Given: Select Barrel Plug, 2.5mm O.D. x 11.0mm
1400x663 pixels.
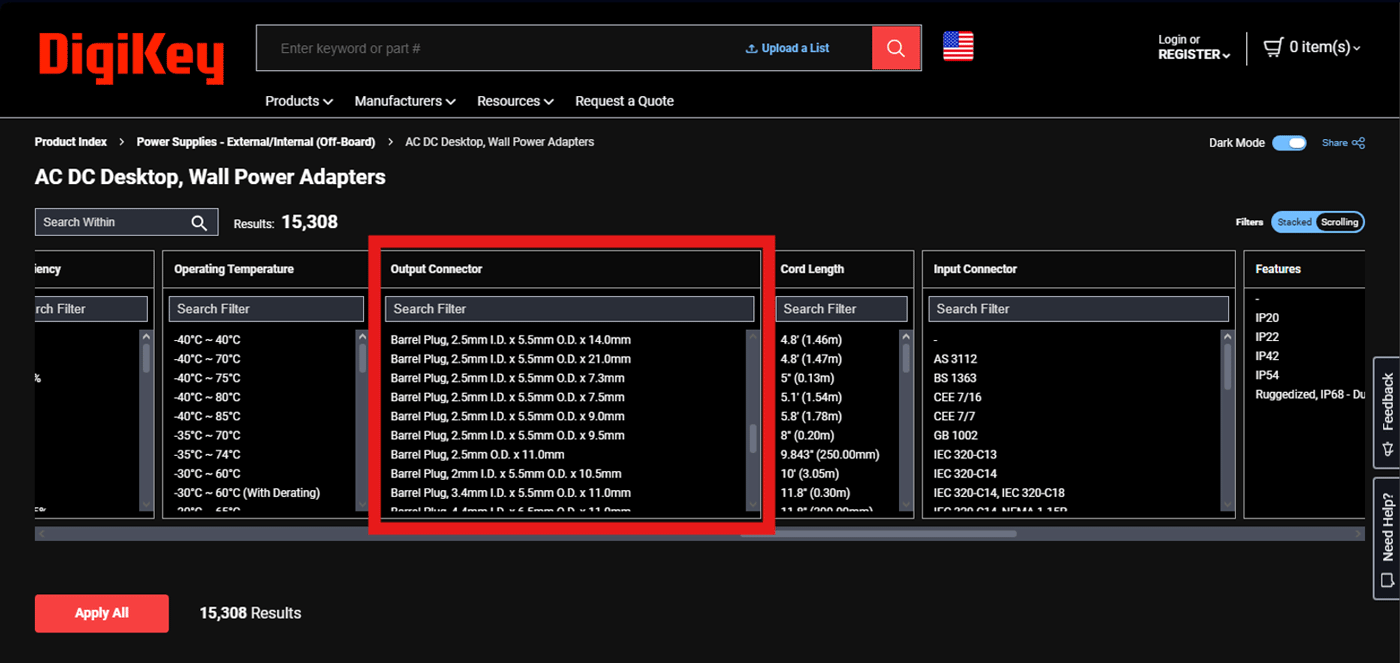Looking at the screenshot, I should click(478, 455).
